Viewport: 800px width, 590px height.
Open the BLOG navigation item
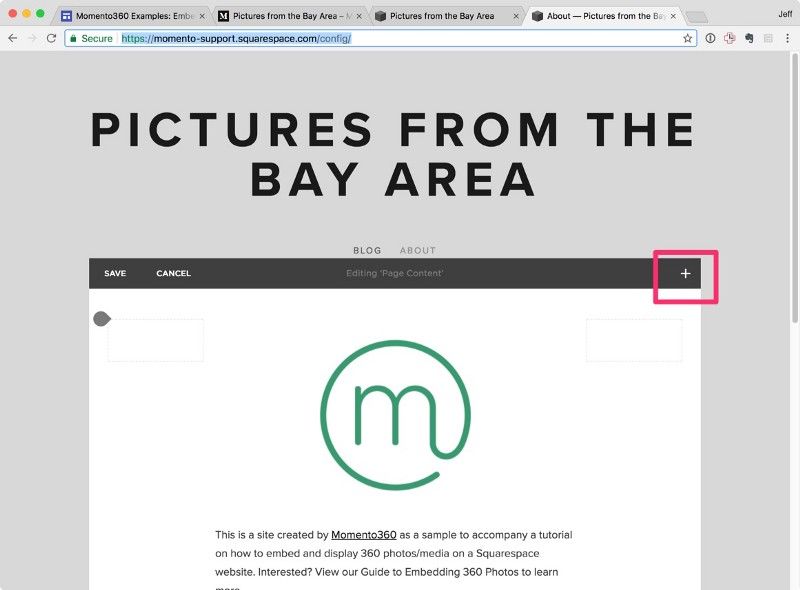point(367,251)
